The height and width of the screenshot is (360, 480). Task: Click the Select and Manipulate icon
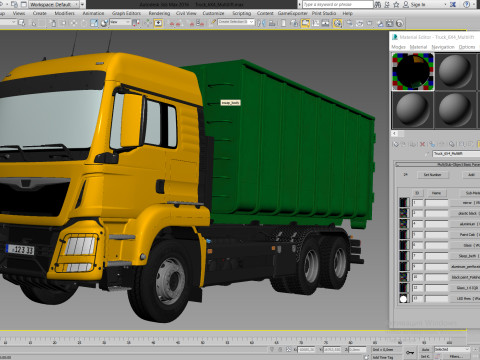(x=148, y=22)
